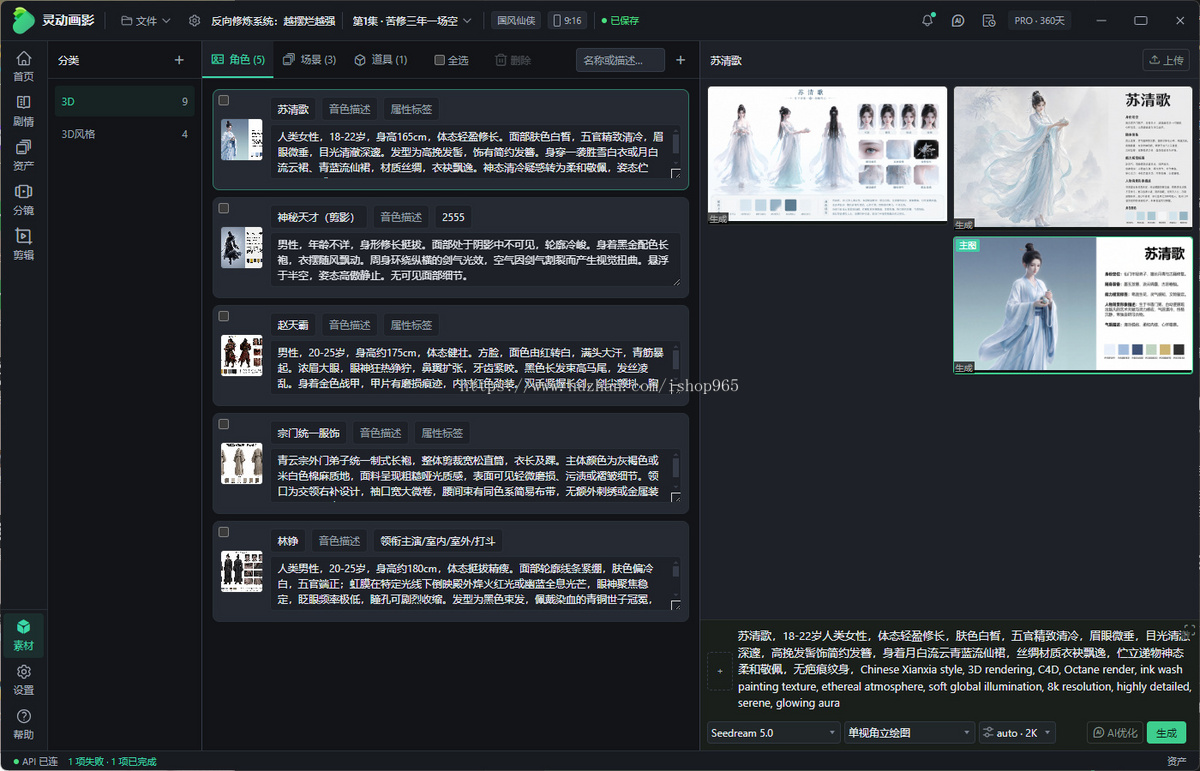Open the task list icon beside PRO badge
Screen dimensions: 1200x771
(x=989, y=20)
